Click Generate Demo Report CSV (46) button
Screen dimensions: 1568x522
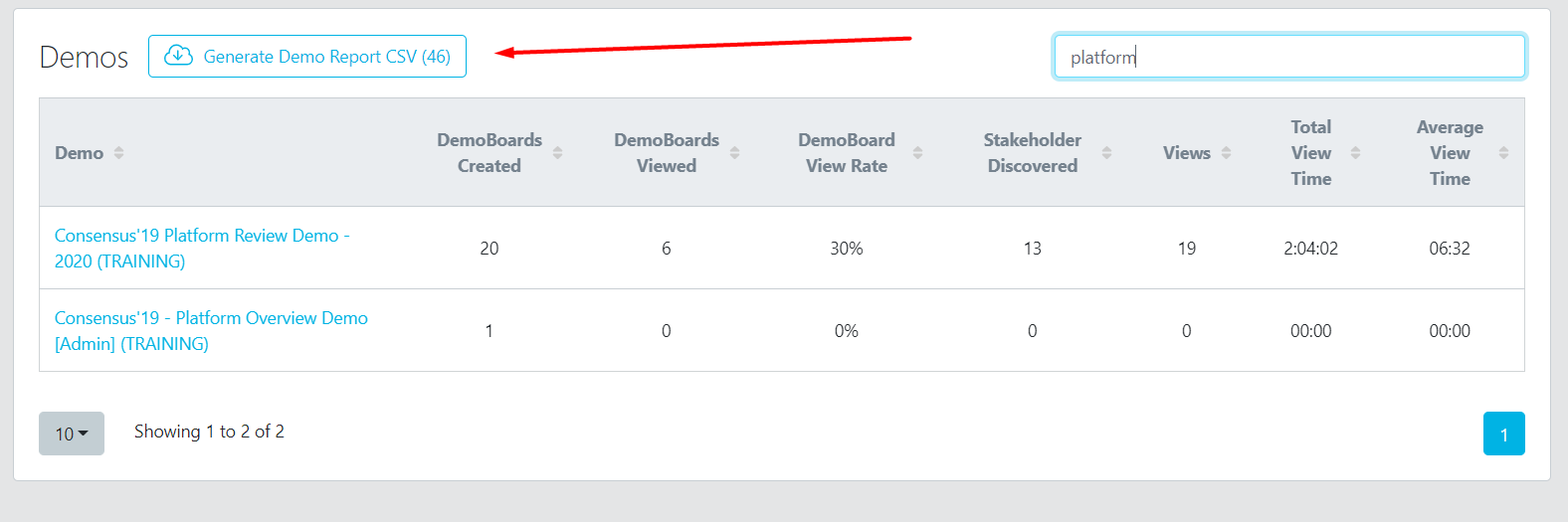pyautogui.click(x=307, y=56)
